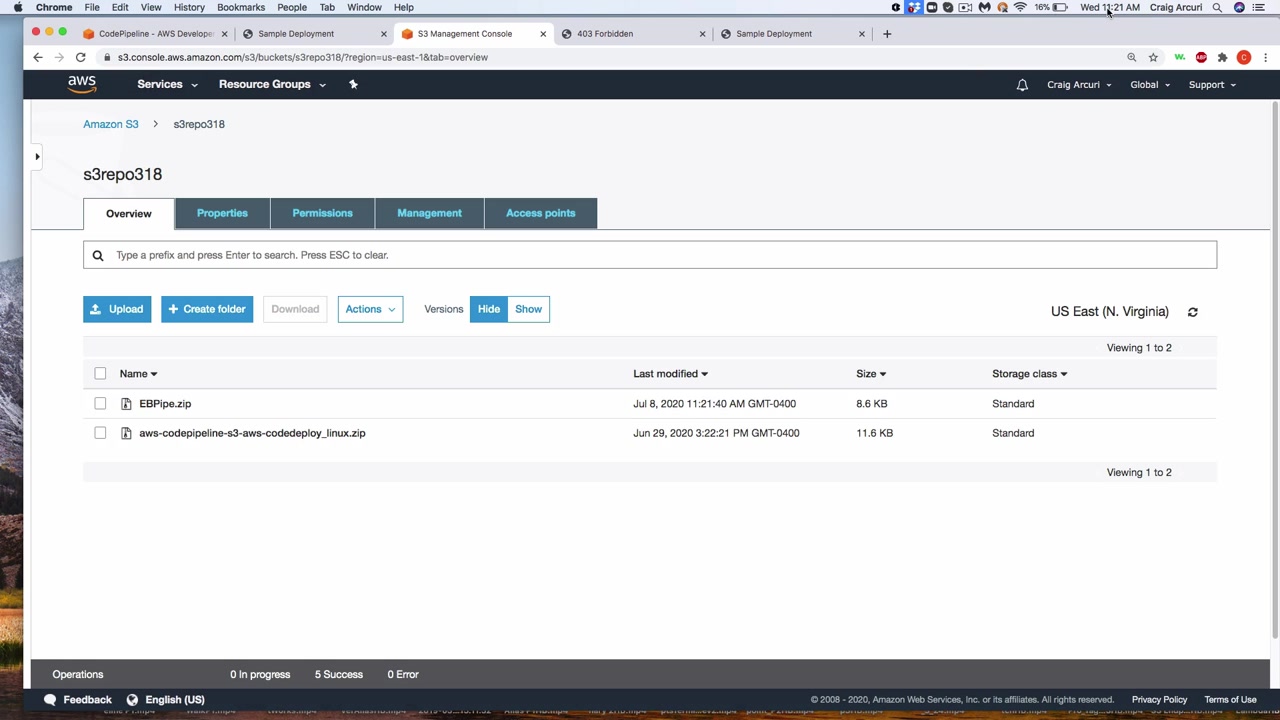
Task: Open the Chrome zoom magnifier icon in the address bar
Action: [1132, 57]
